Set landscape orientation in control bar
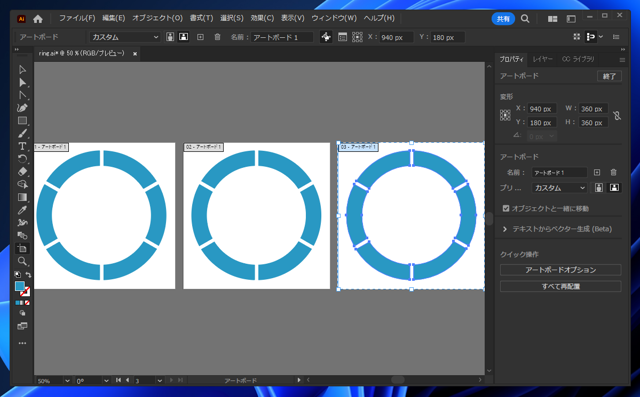This screenshot has height=397, width=640. (184, 37)
